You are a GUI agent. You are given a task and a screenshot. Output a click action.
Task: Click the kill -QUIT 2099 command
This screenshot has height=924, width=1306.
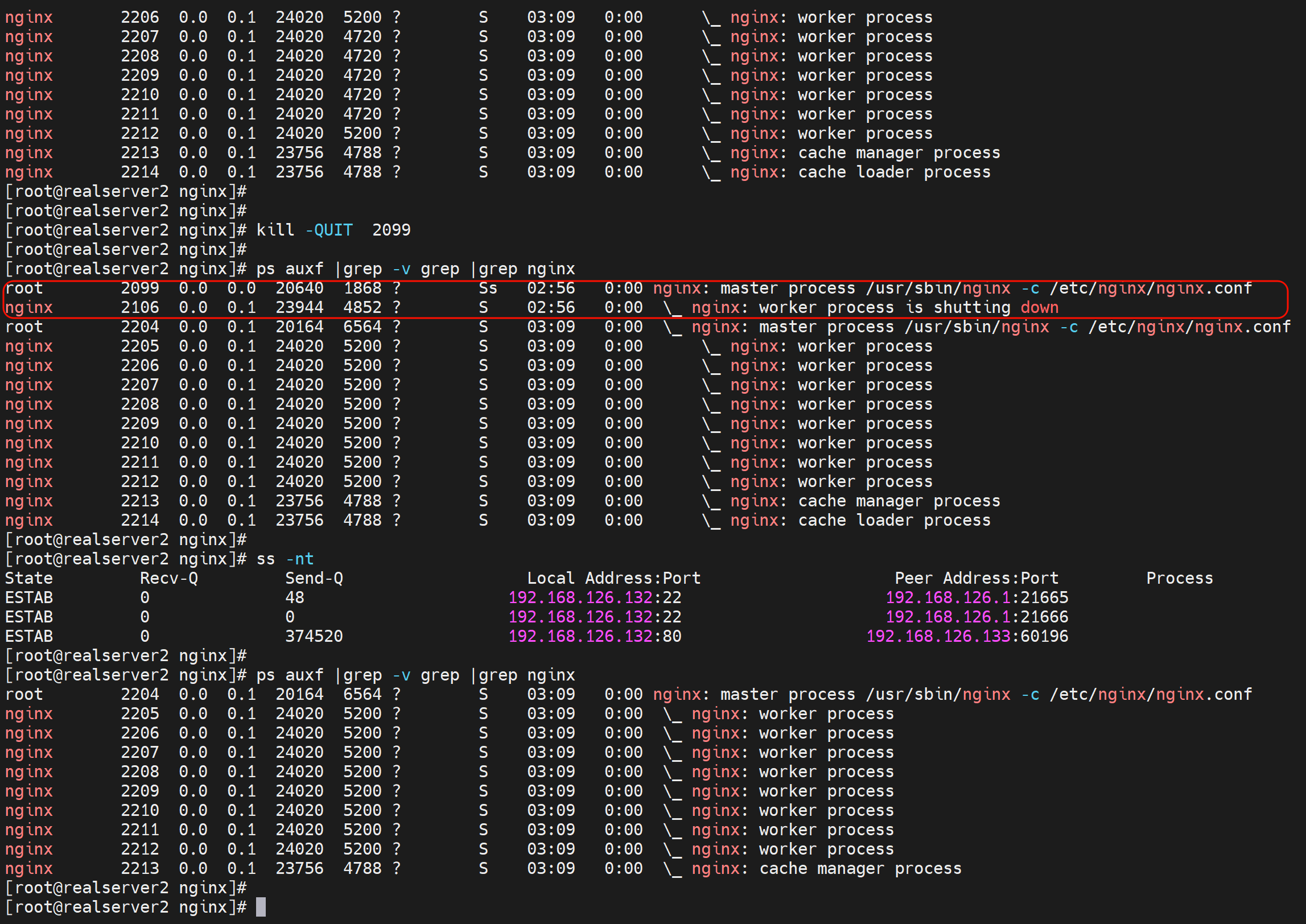(x=333, y=230)
